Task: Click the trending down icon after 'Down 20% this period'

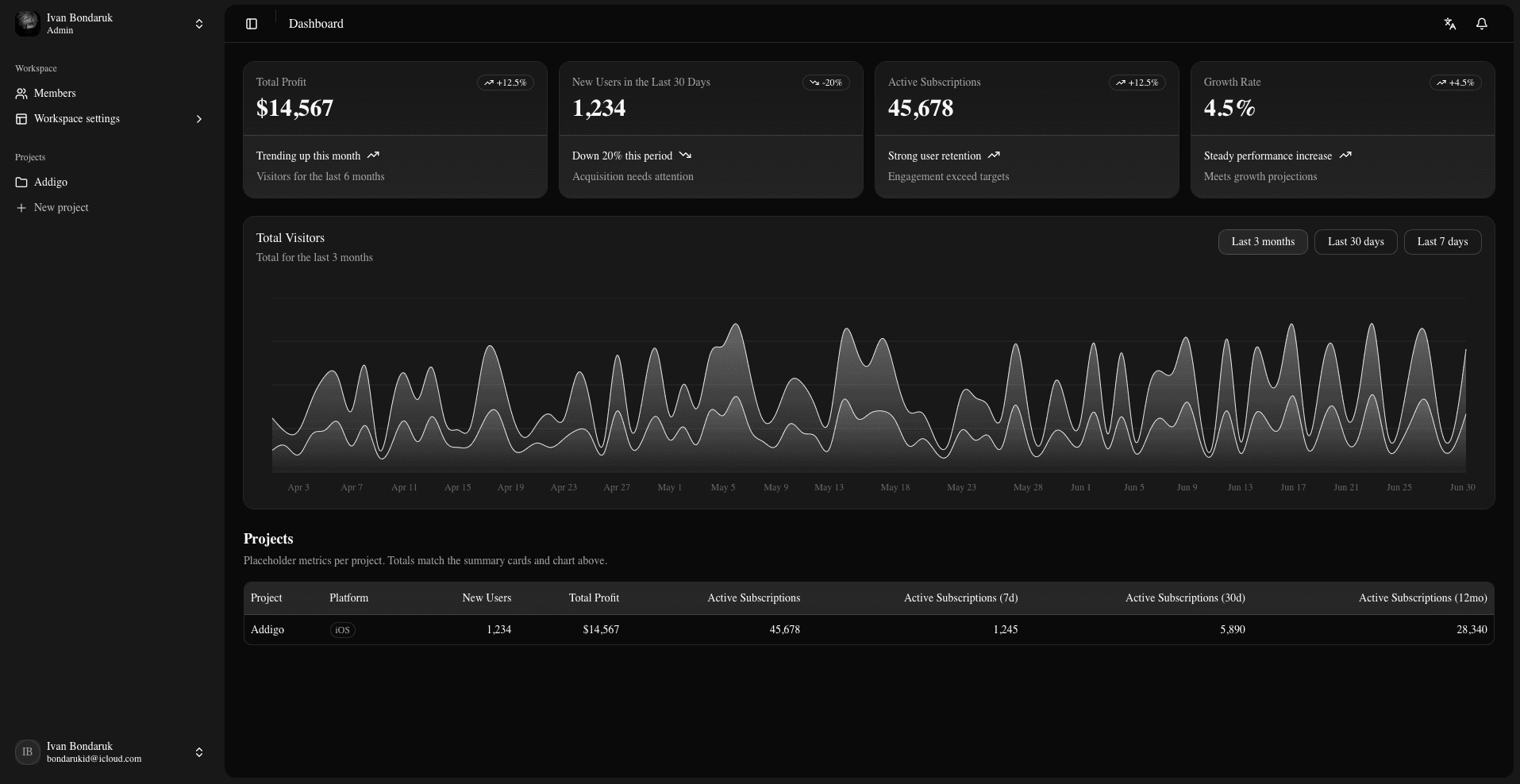Action: (685, 156)
